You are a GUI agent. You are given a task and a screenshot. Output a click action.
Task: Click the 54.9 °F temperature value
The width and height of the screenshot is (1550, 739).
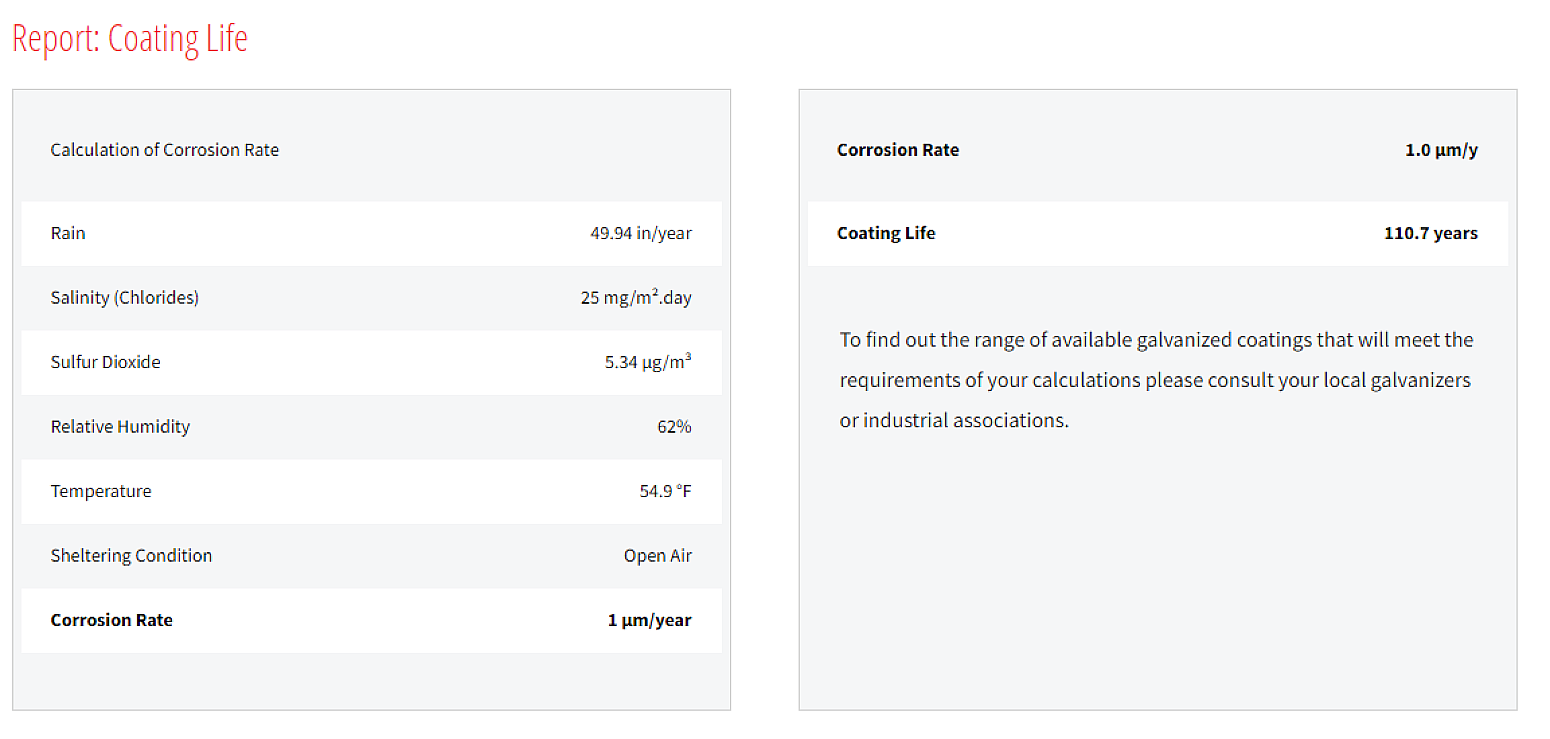point(665,491)
